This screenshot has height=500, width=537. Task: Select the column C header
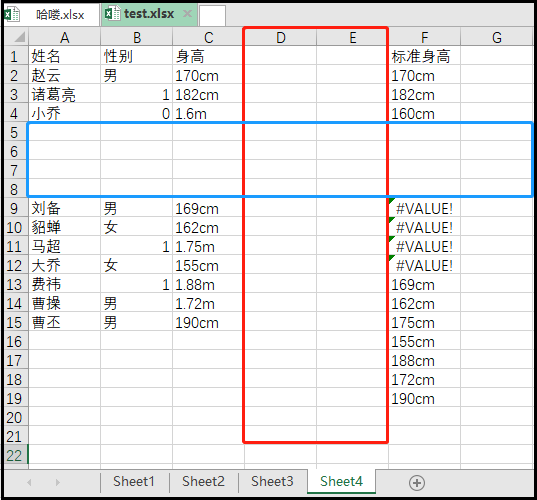[209, 37]
